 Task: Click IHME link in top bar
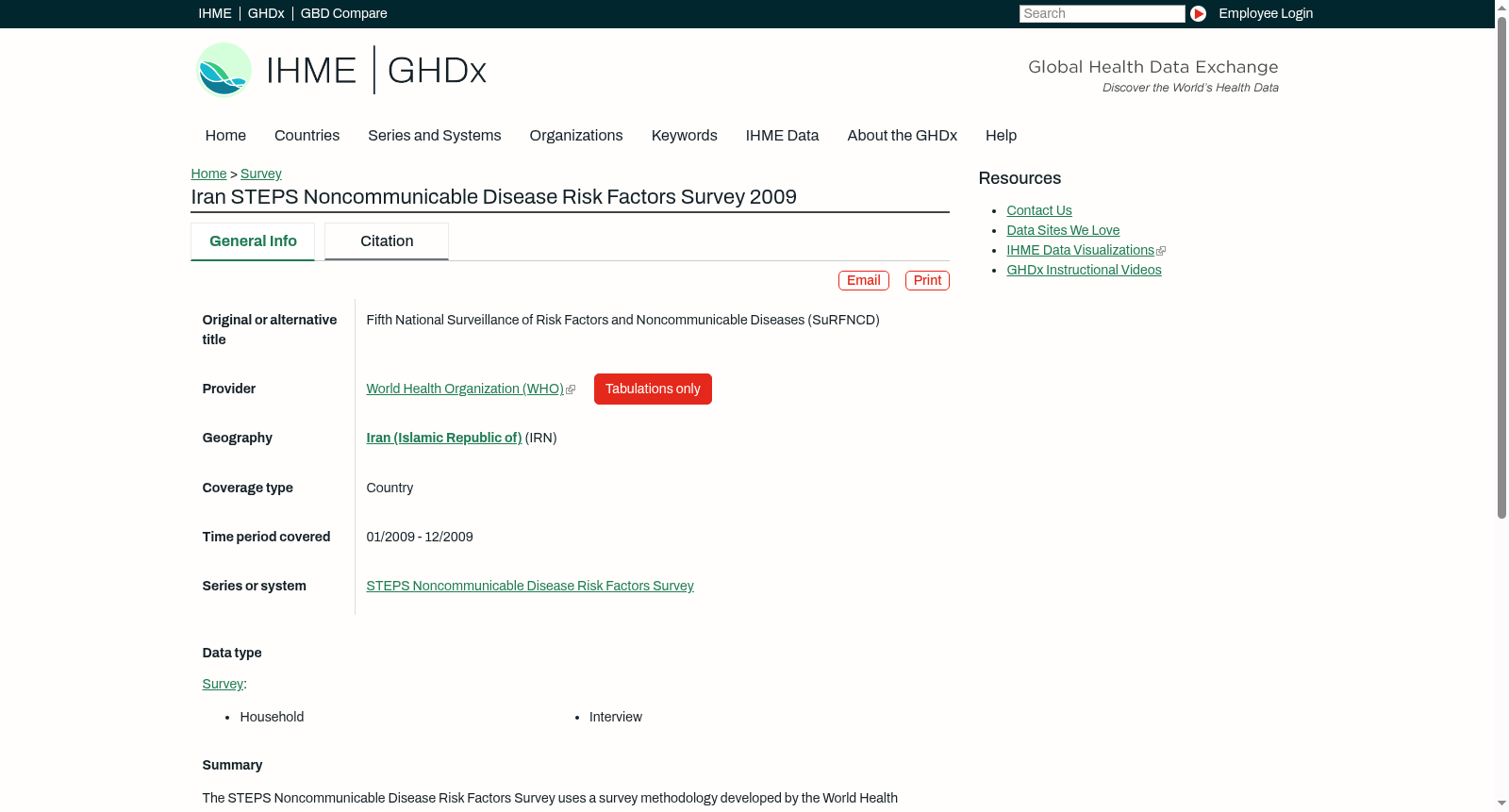coord(215,14)
